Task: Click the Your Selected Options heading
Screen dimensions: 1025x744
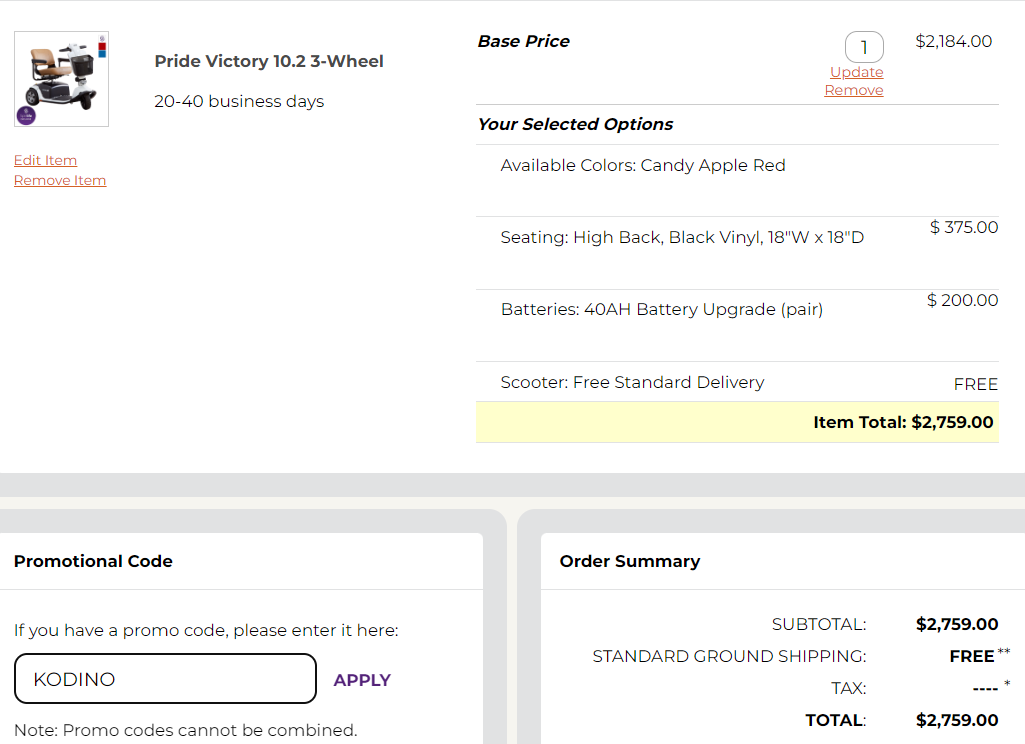Action: (x=575, y=124)
